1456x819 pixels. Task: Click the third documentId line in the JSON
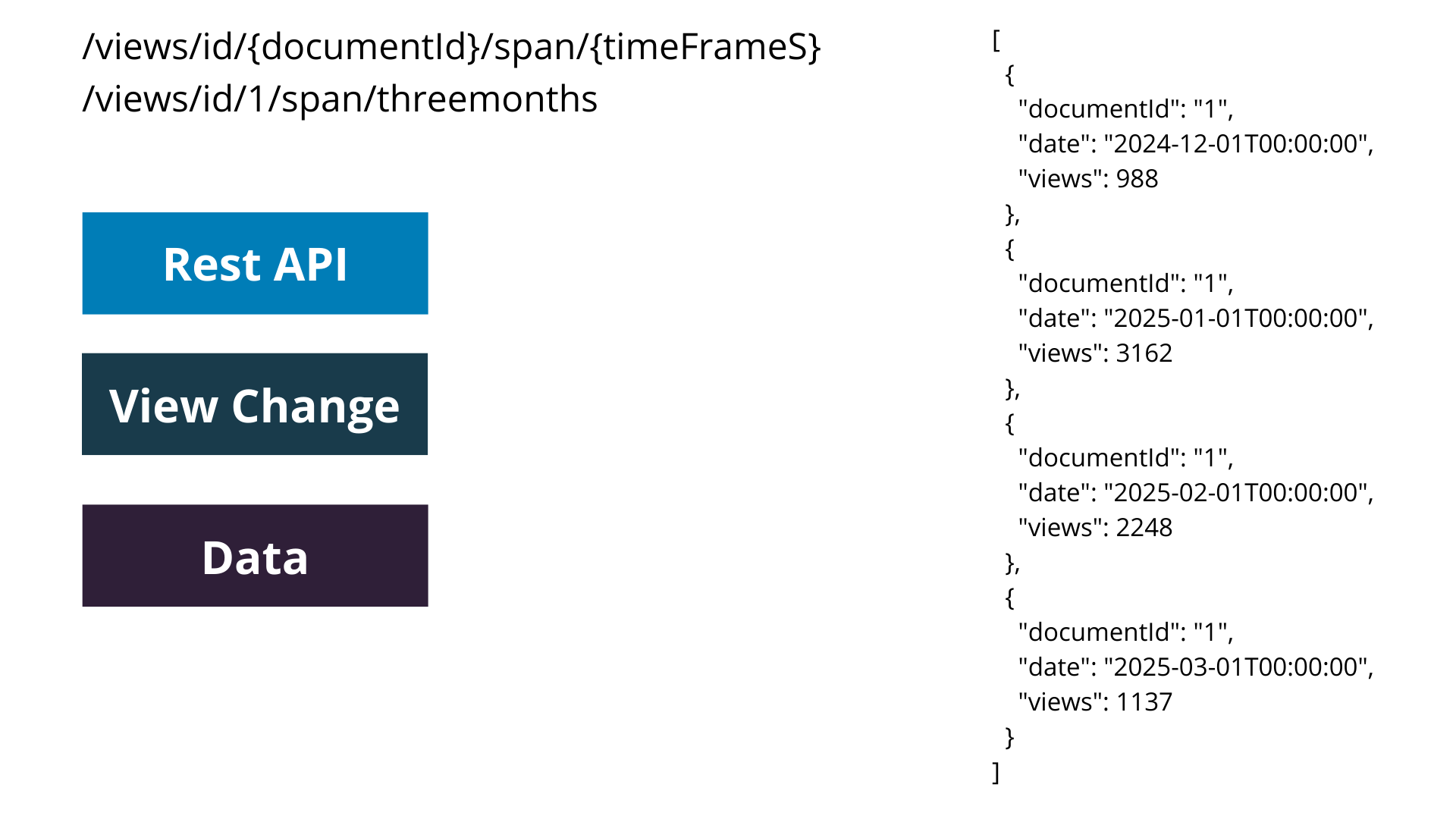click(1126, 458)
